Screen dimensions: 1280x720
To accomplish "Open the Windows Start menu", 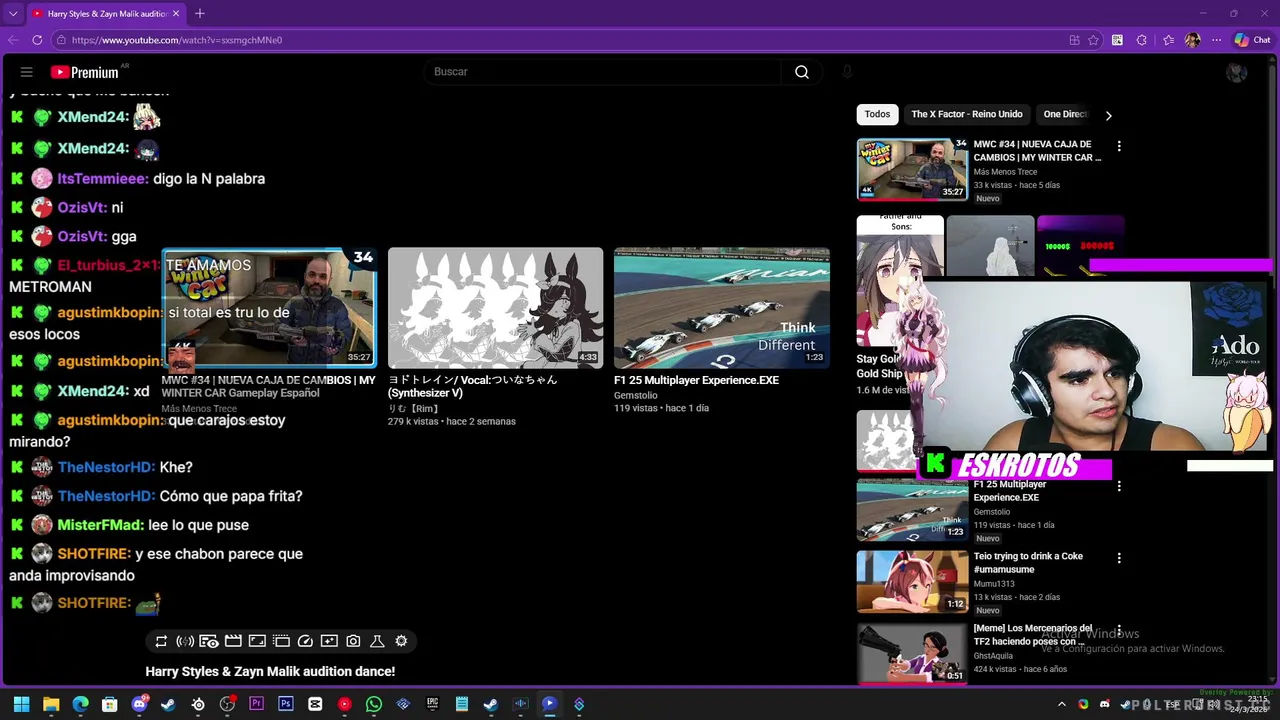I will [x=22, y=704].
